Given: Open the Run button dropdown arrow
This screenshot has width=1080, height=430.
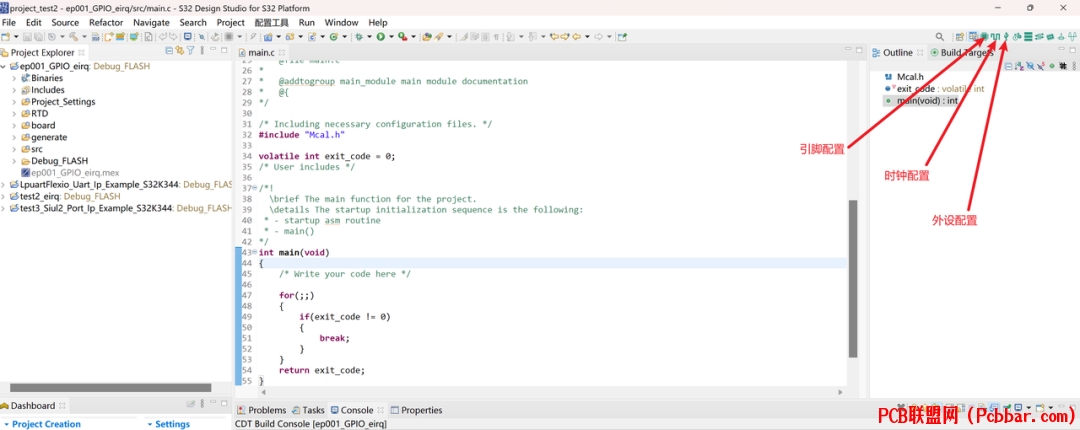Looking at the screenshot, I should click(391, 37).
